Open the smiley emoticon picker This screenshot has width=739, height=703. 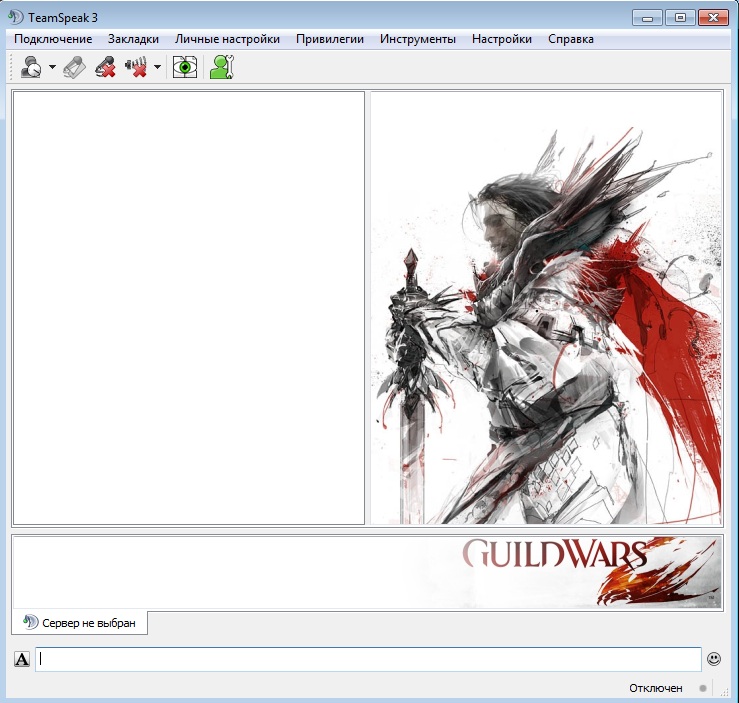point(714,659)
